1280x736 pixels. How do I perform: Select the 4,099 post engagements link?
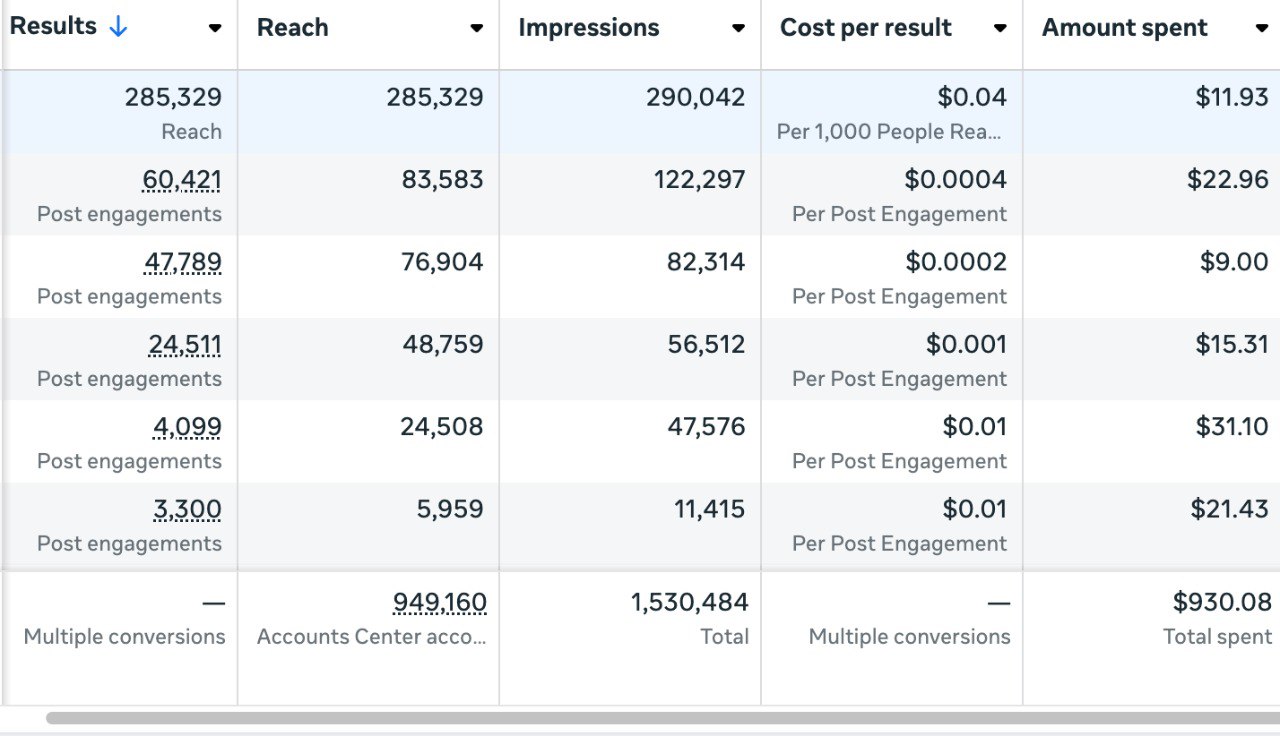click(x=187, y=428)
